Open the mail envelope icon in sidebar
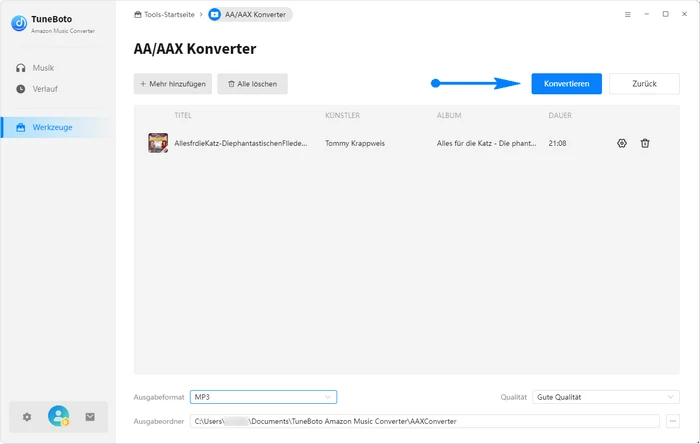This screenshot has width=700, height=444. [90, 416]
